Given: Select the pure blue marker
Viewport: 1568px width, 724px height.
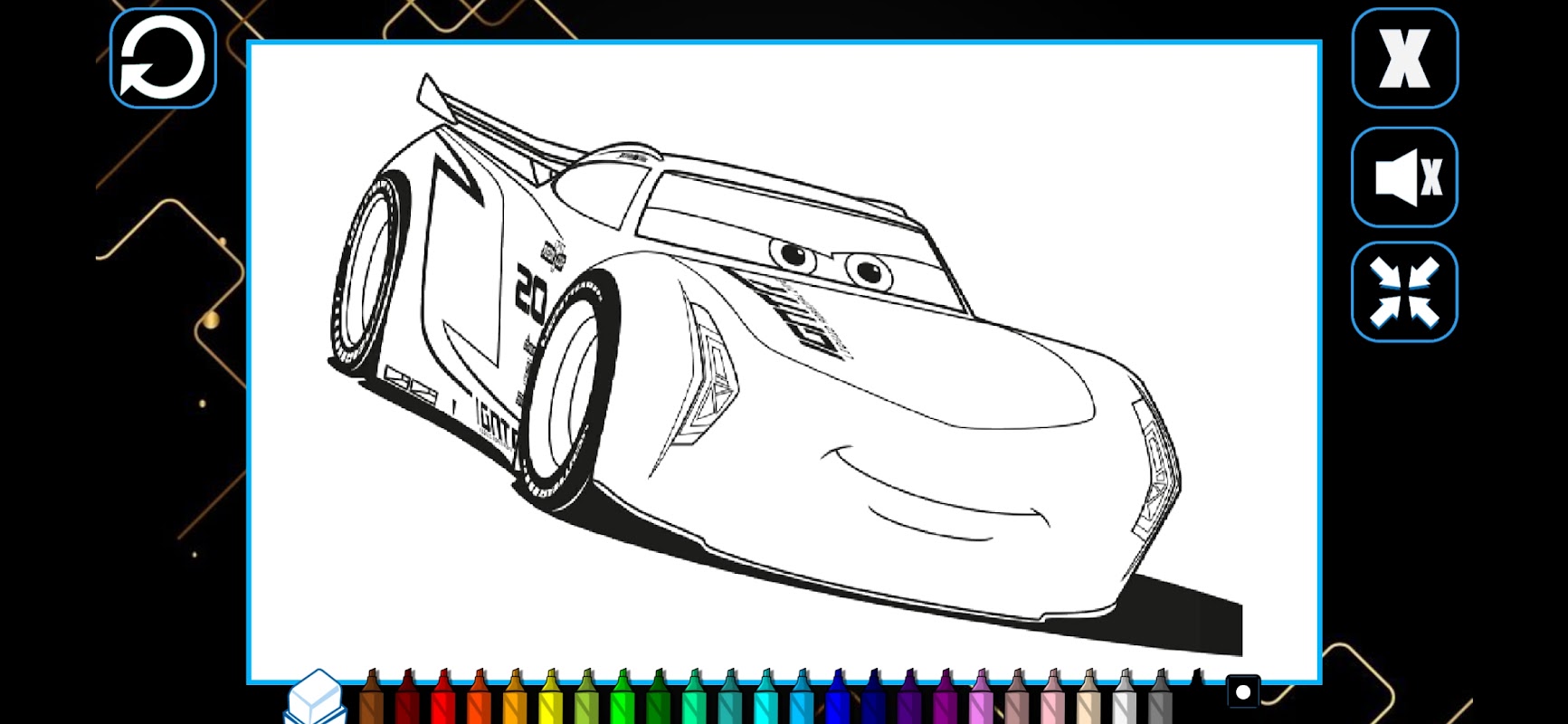Looking at the screenshot, I should click(838, 697).
